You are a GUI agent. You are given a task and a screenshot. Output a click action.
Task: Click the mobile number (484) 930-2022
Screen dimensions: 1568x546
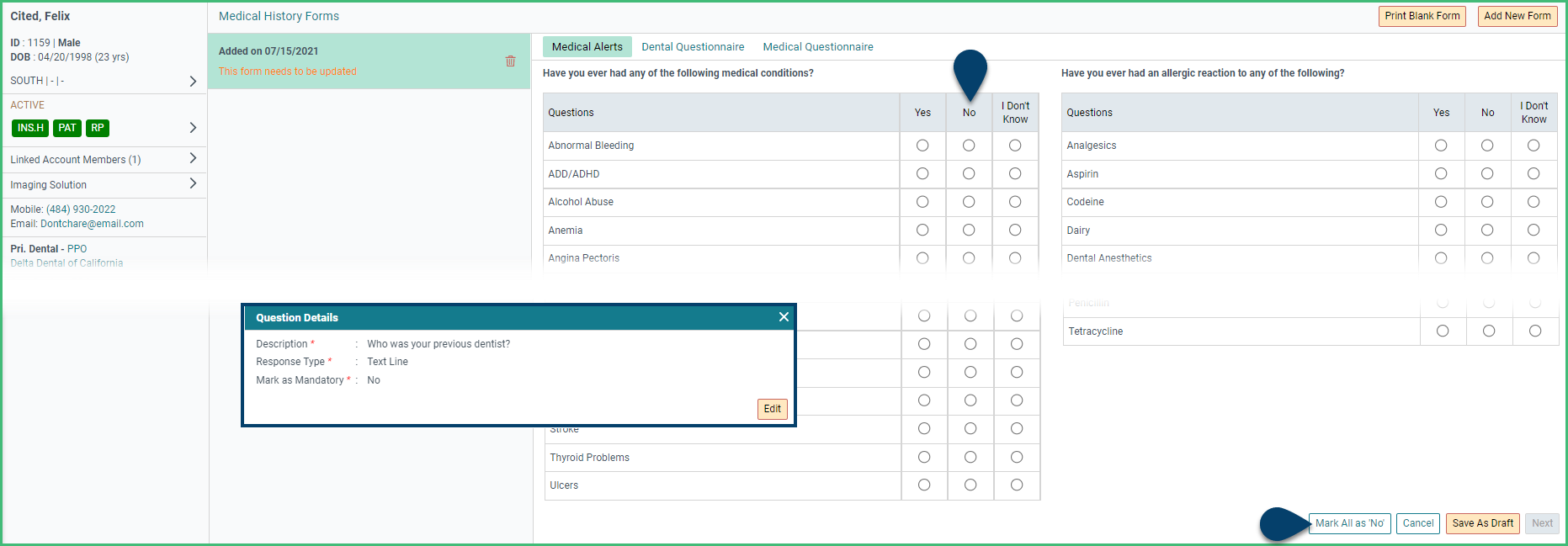click(x=81, y=209)
